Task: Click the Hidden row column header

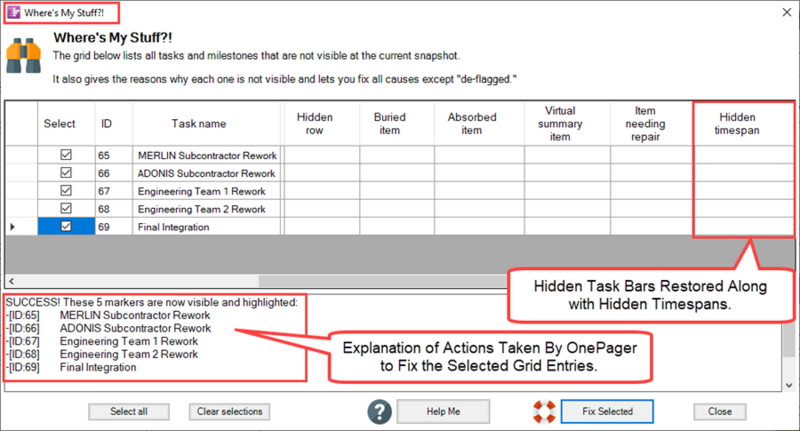Action: pyautogui.click(x=321, y=124)
